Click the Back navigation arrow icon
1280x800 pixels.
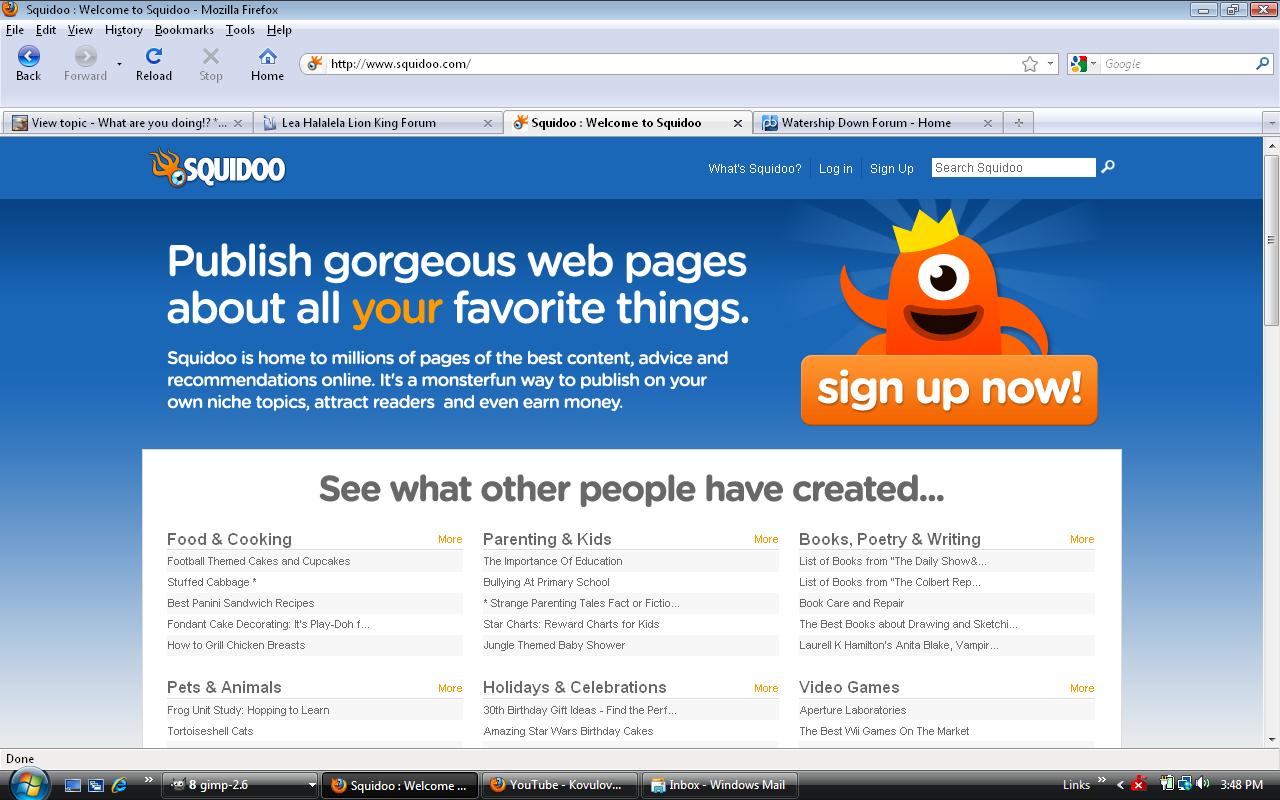coord(28,57)
